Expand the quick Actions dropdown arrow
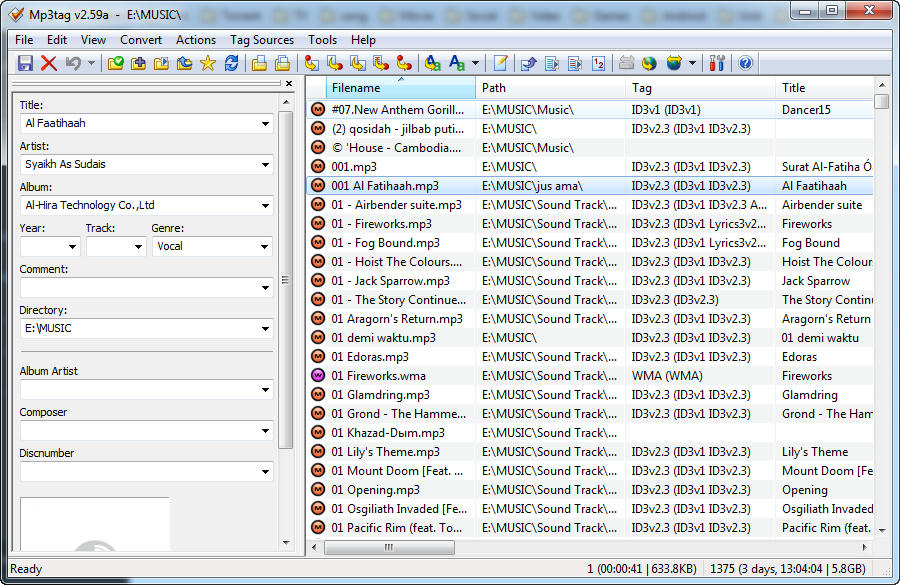Viewport: 900px width, 585px height. [x=475, y=63]
